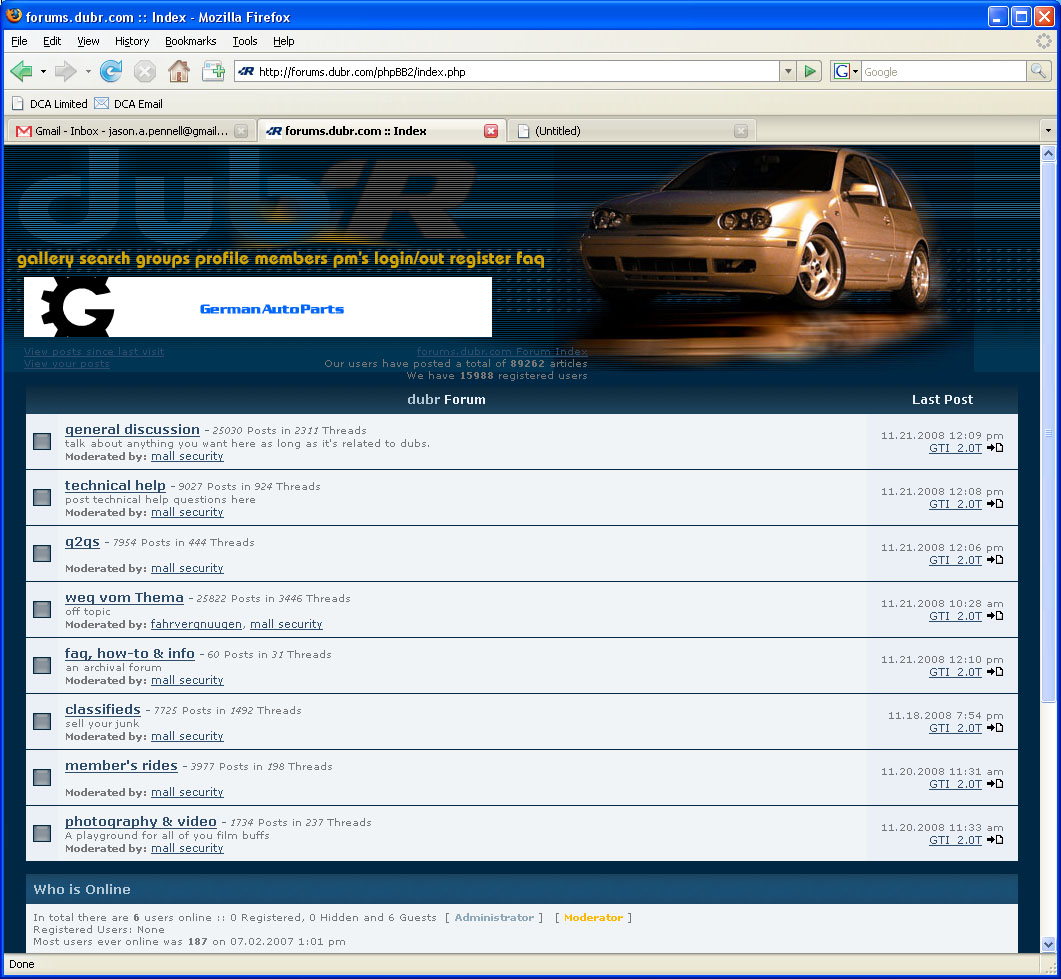Click the gallery link in banner navigation
Screen dimensions: 1061x979
(45, 258)
